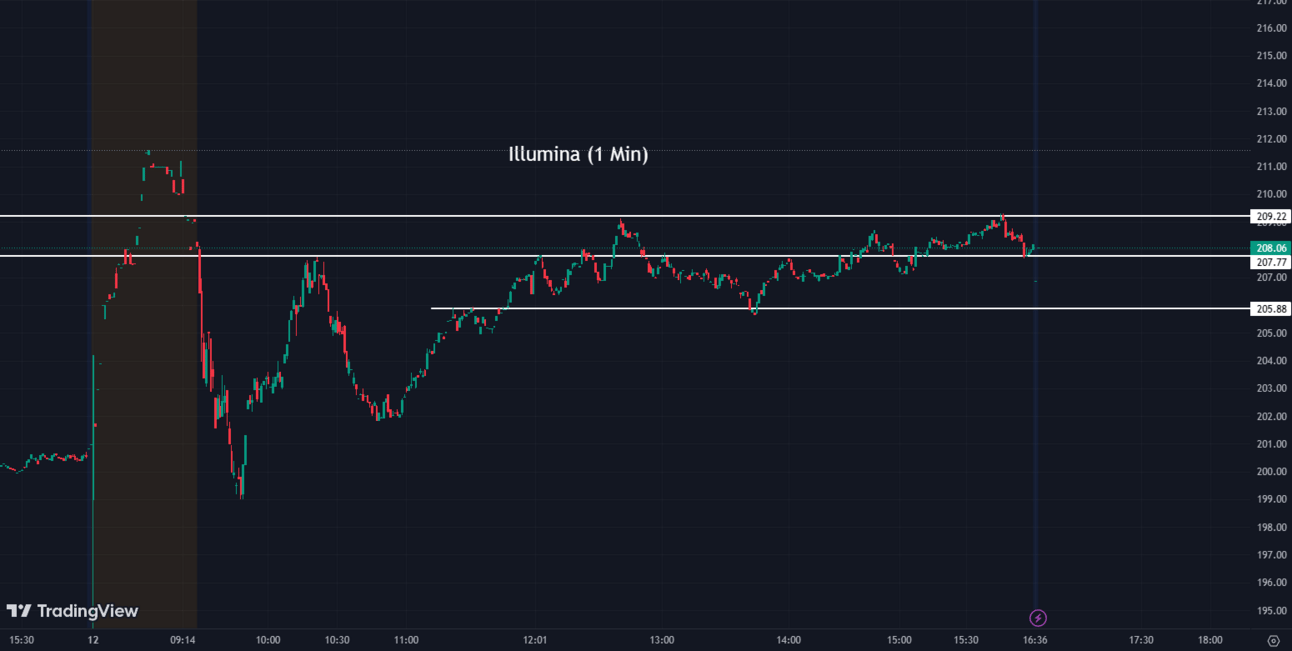Click the 10:00 time axis label
The height and width of the screenshot is (651, 1292).
tap(268, 640)
